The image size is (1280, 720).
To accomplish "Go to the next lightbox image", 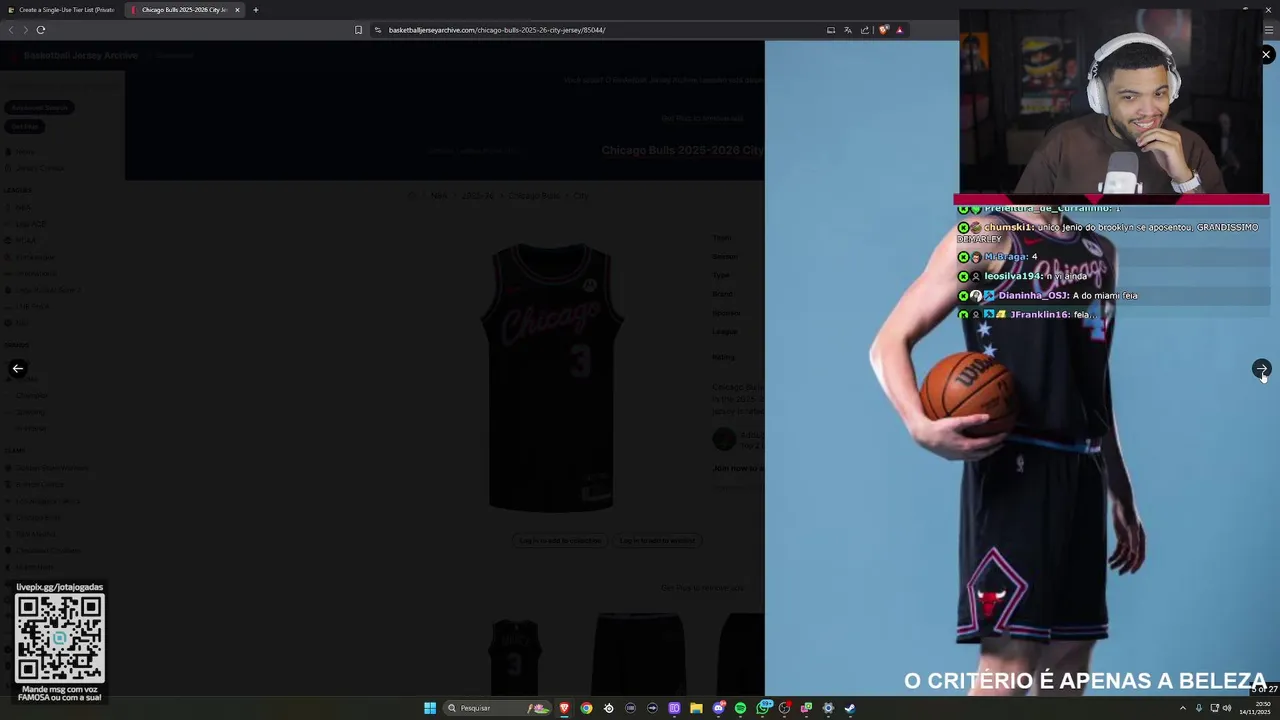I will coord(1261,369).
